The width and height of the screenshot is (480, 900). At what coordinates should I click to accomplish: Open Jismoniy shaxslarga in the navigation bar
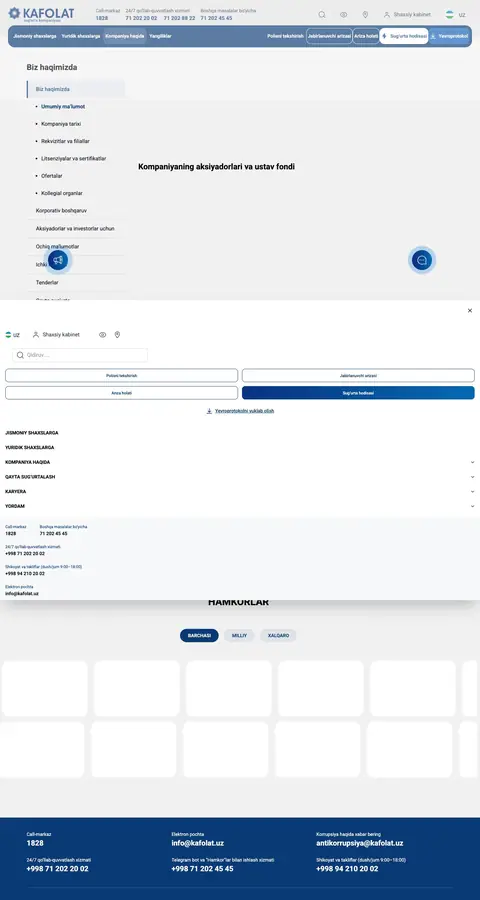pyautogui.click(x=35, y=36)
